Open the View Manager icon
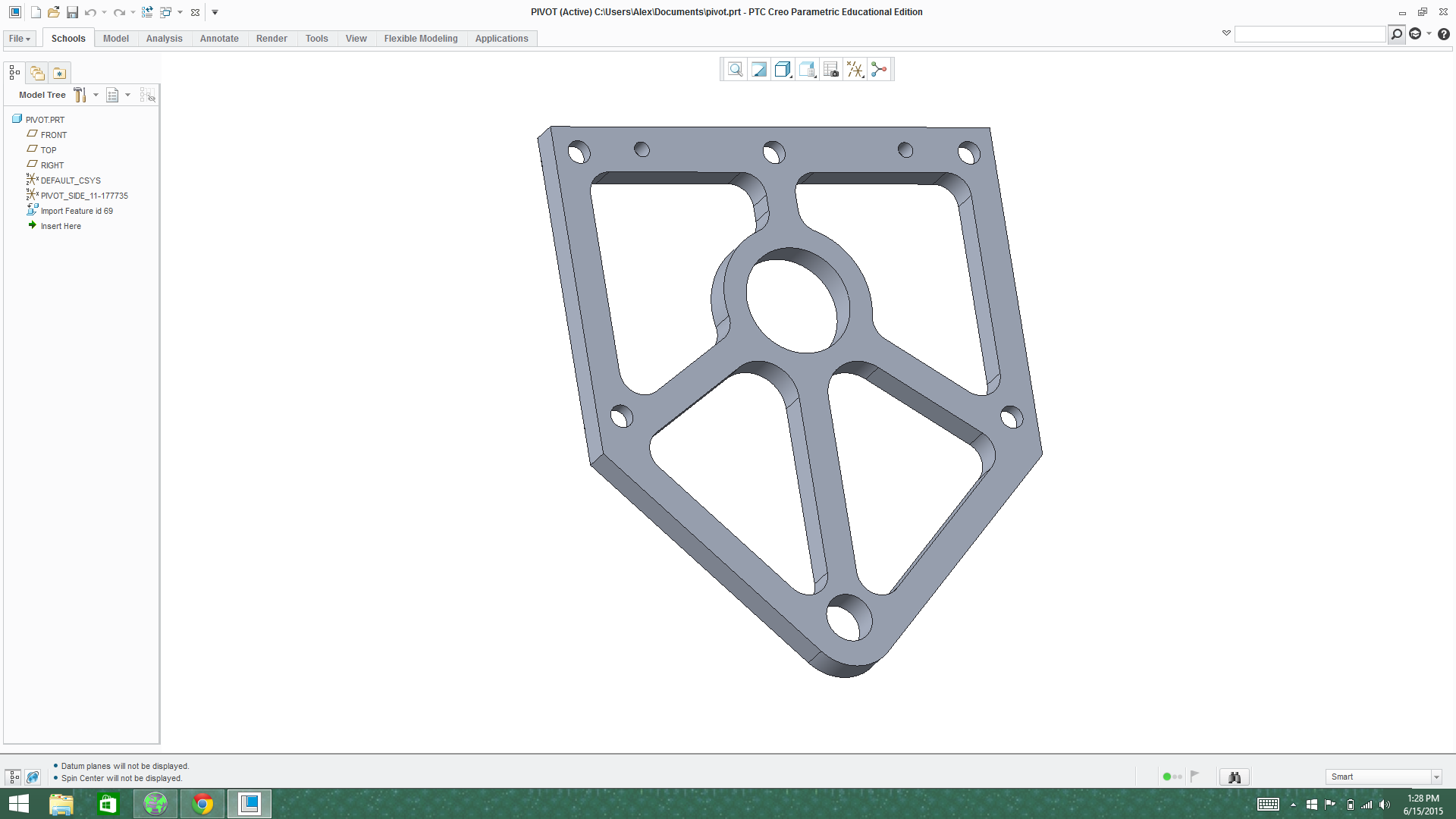1456x819 pixels. point(831,70)
